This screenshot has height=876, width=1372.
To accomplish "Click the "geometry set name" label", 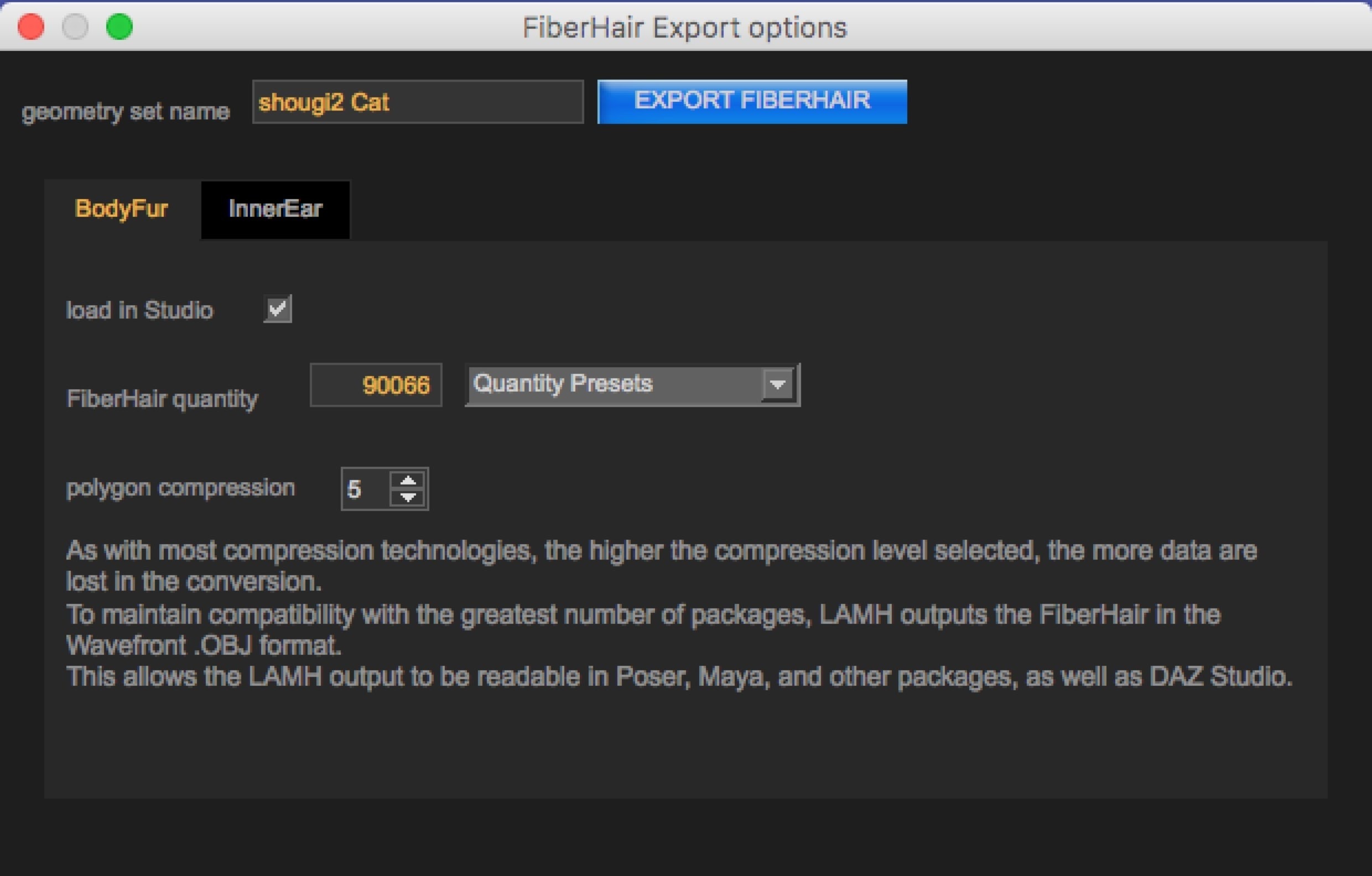I will pyautogui.click(x=126, y=112).
